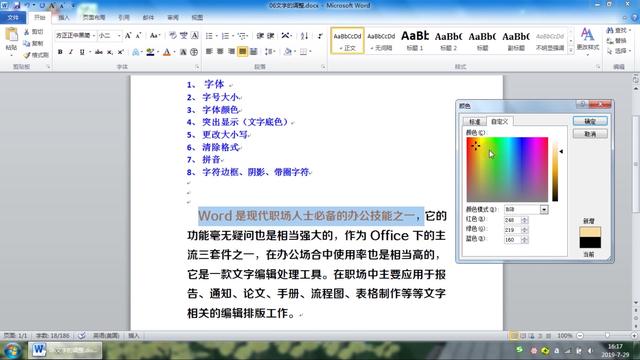Open the font name dropdown
This screenshot has width=640, height=360.
[93, 36]
